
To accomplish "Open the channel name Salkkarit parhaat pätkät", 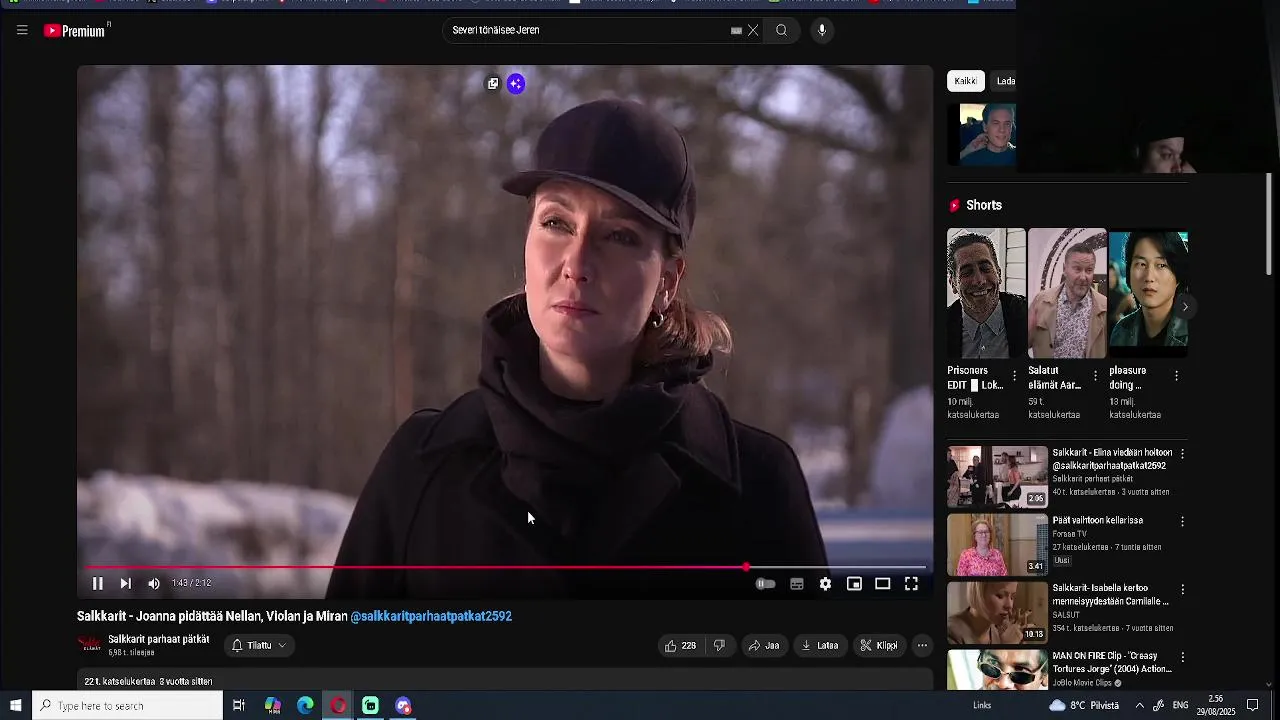I will [x=159, y=639].
